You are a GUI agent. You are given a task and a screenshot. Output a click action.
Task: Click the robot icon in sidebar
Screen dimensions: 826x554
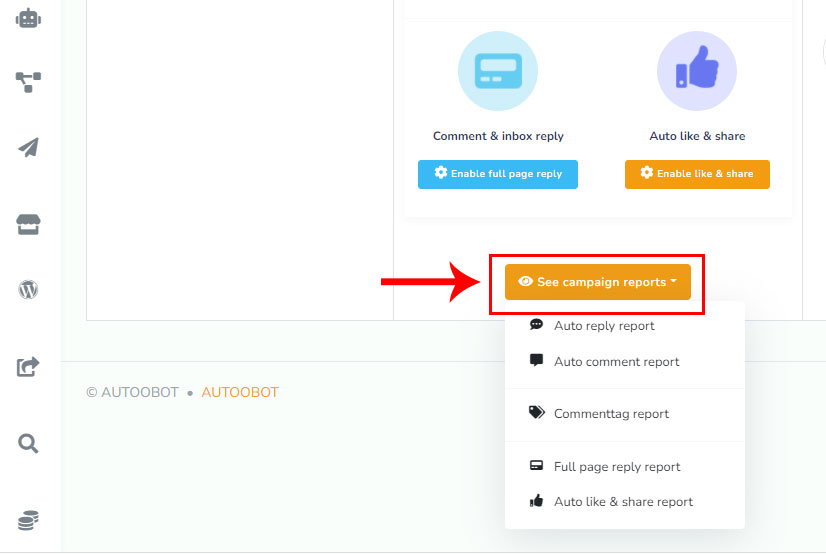pyautogui.click(x=29, y=18)
